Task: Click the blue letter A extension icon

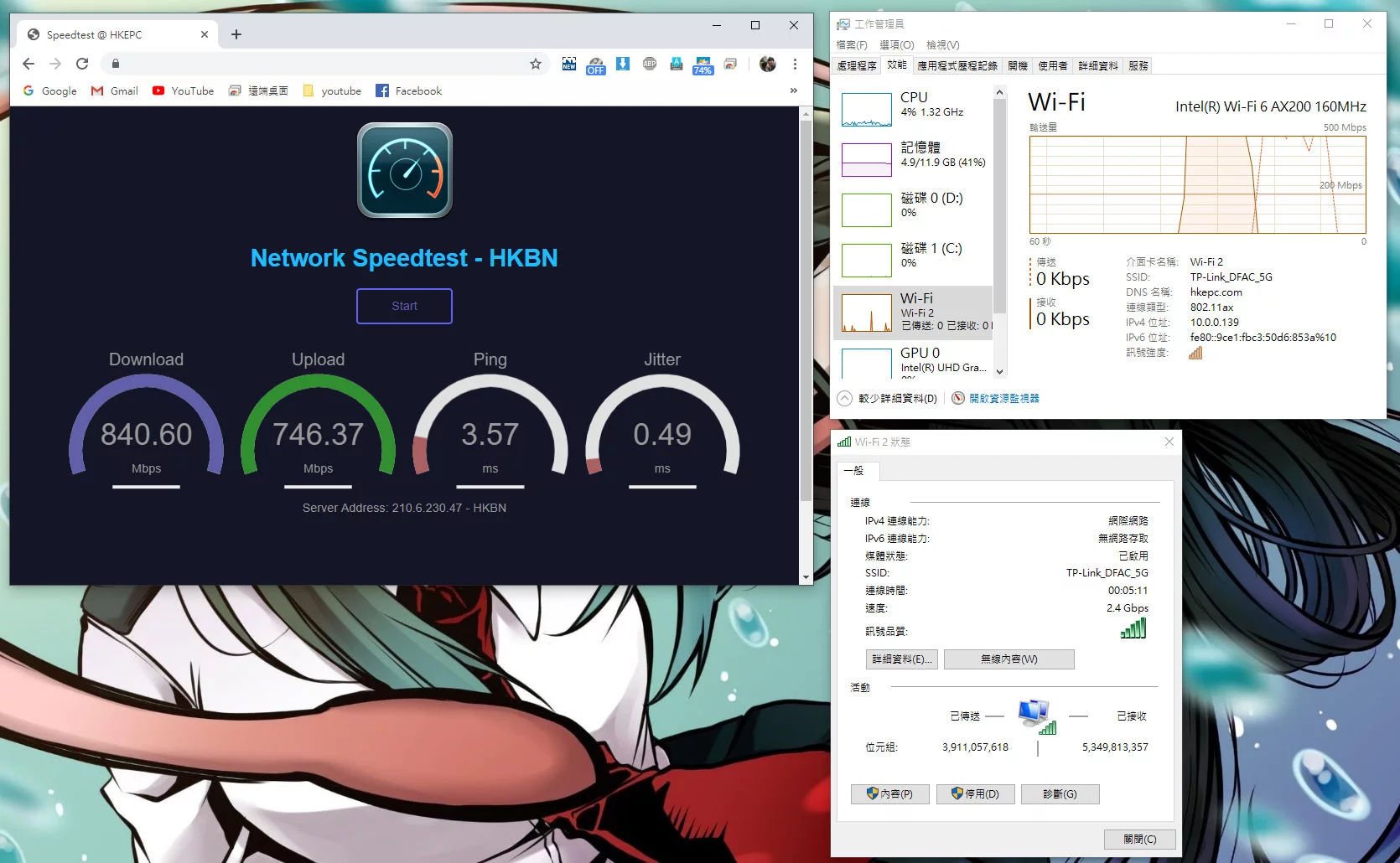Action: [x=677, y=64]
